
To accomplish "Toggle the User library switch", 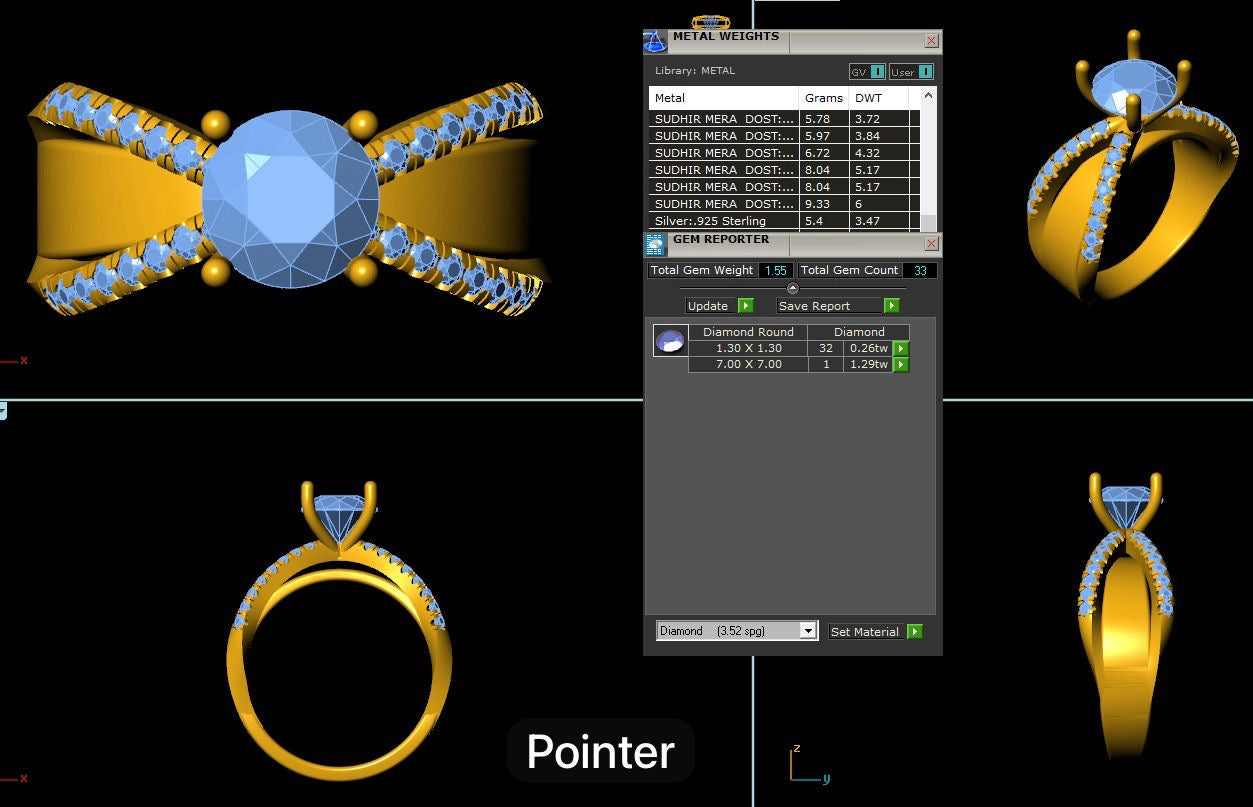I will pyautogui.click(x=911, y=72).
